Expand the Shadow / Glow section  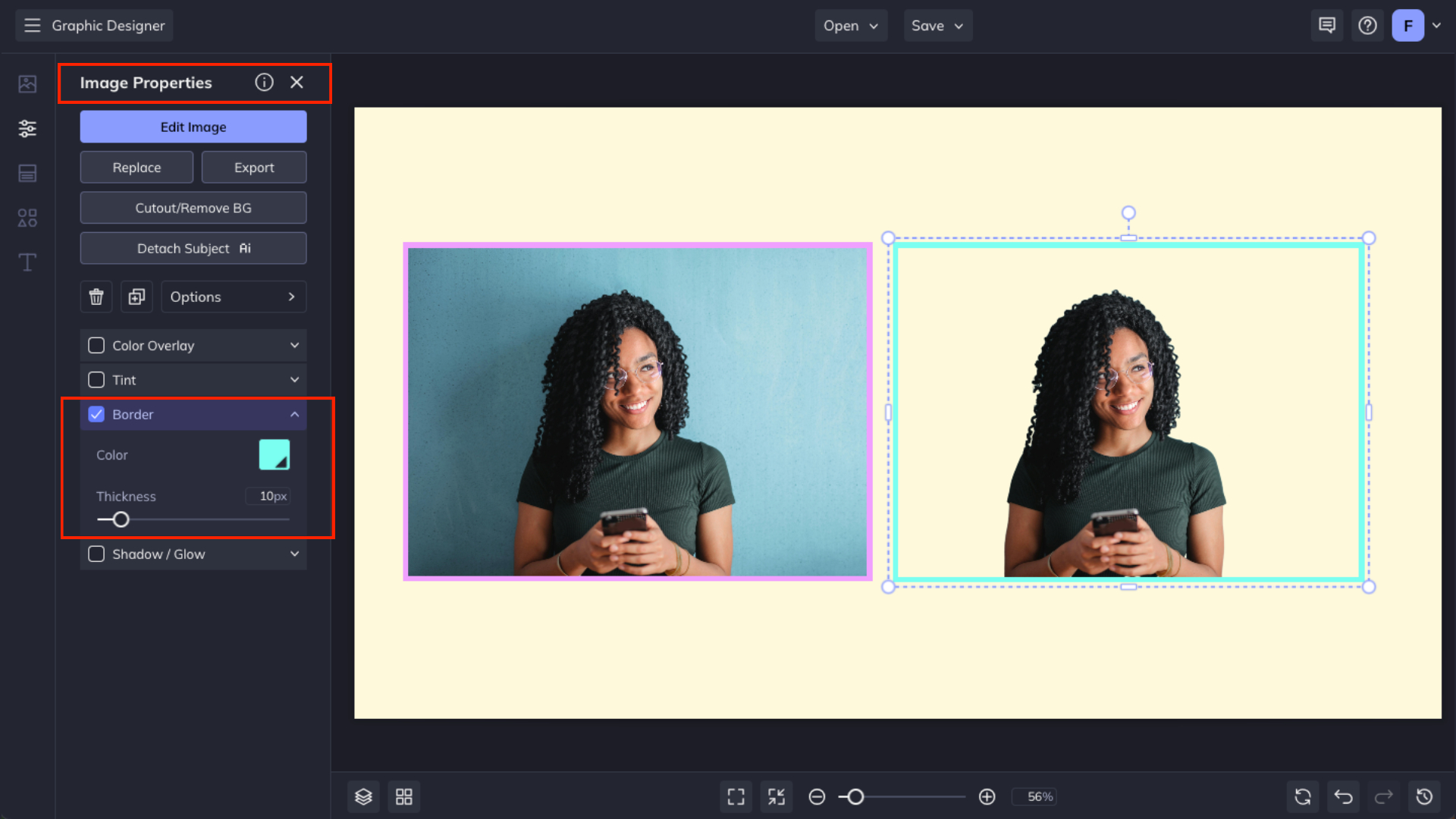(294, 554)
